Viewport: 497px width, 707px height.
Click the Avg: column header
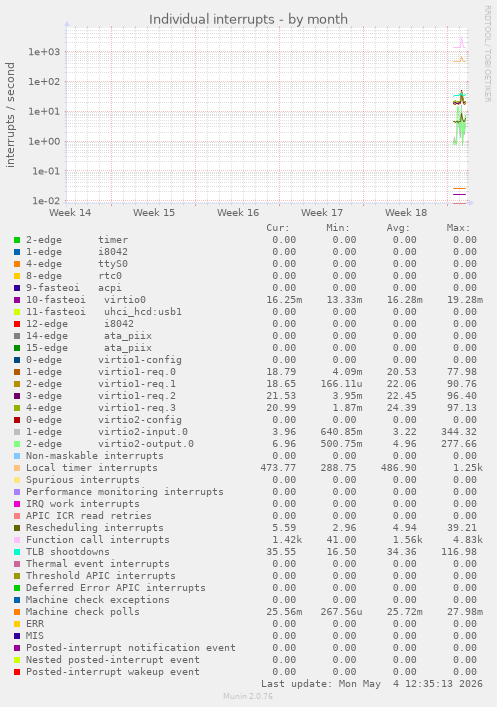(x=398, y=228)
